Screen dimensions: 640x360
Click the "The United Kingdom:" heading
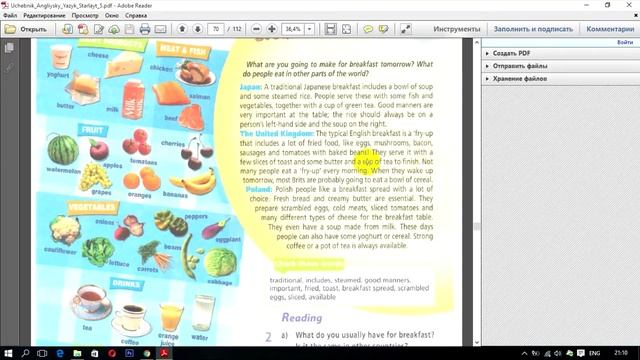click(277, 133)
